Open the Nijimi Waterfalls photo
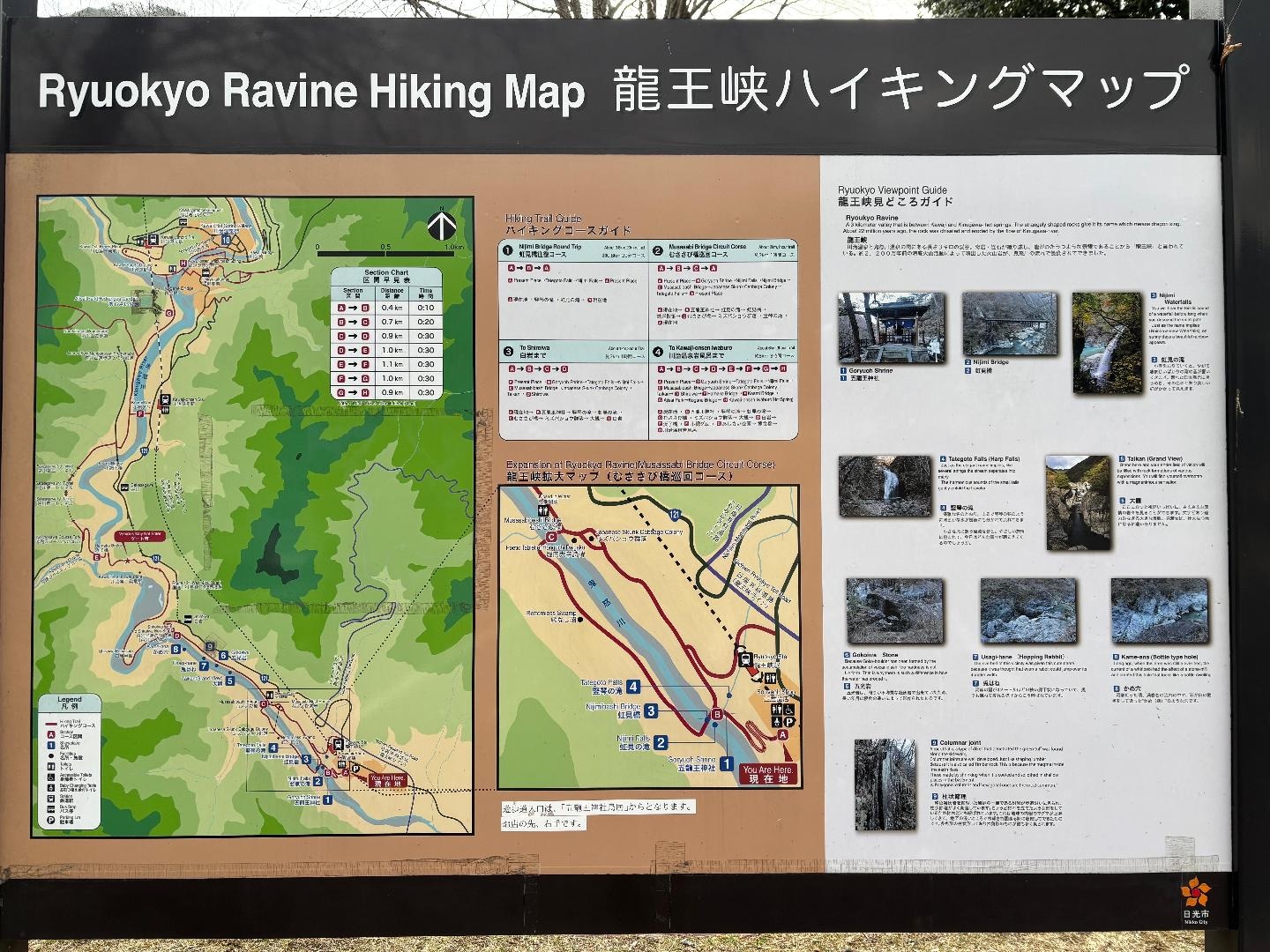 click(1107, 344)
